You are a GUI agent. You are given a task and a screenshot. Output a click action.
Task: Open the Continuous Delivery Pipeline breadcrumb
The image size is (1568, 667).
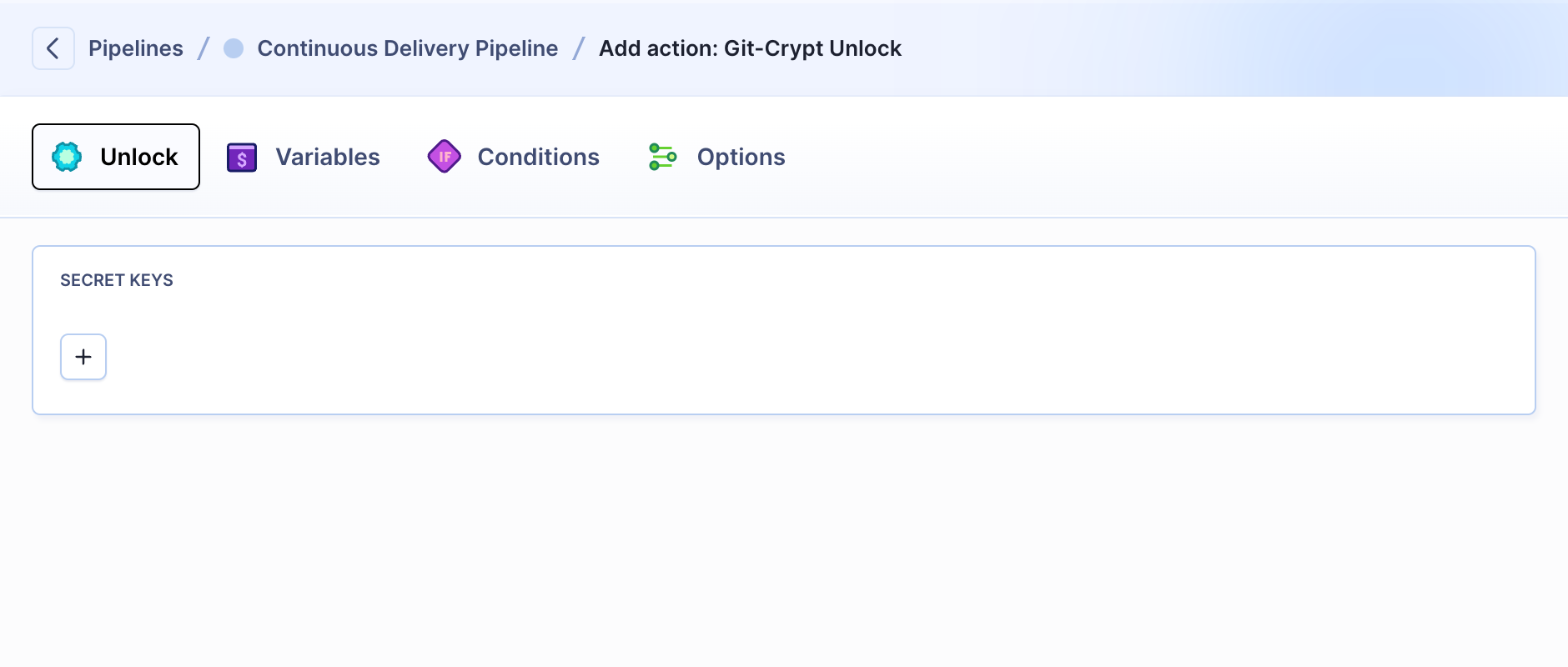tap(408, 48)
